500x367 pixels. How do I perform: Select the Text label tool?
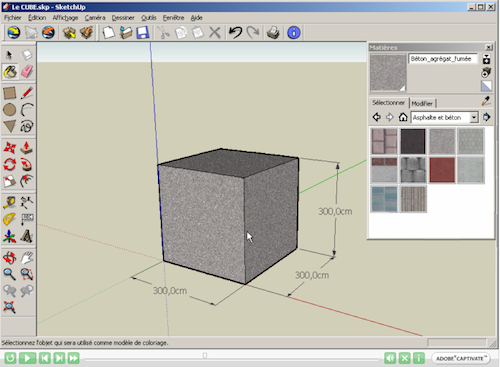coord(27,219)
